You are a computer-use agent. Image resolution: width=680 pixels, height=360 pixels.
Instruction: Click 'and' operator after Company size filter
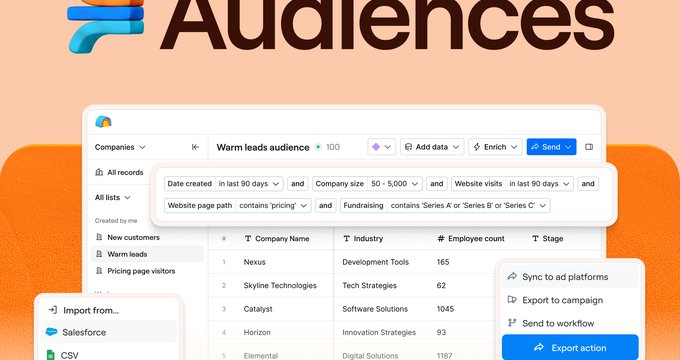click(437, 183)
